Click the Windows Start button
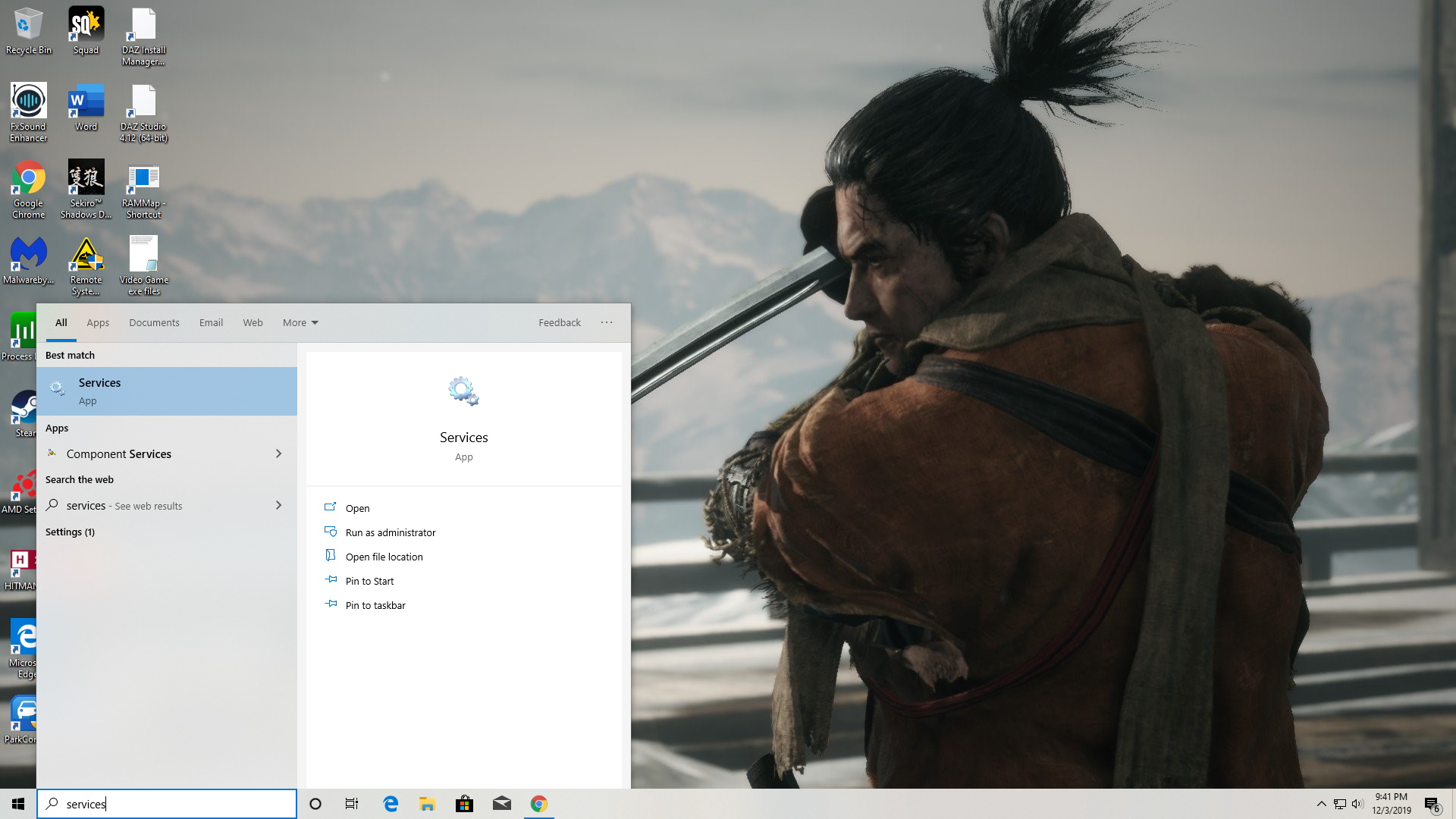 (18, 804)
